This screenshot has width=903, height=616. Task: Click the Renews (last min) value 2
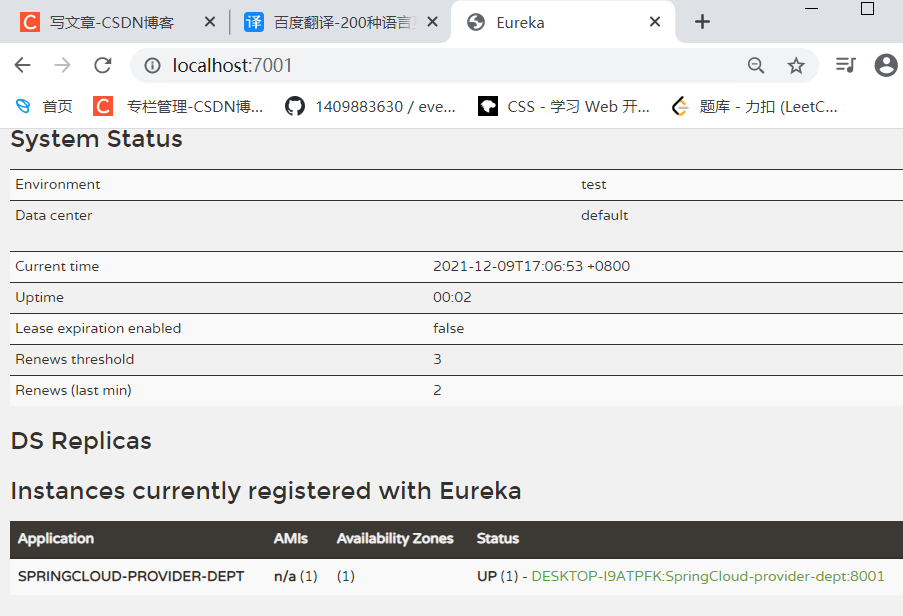(x=437, y=390)
